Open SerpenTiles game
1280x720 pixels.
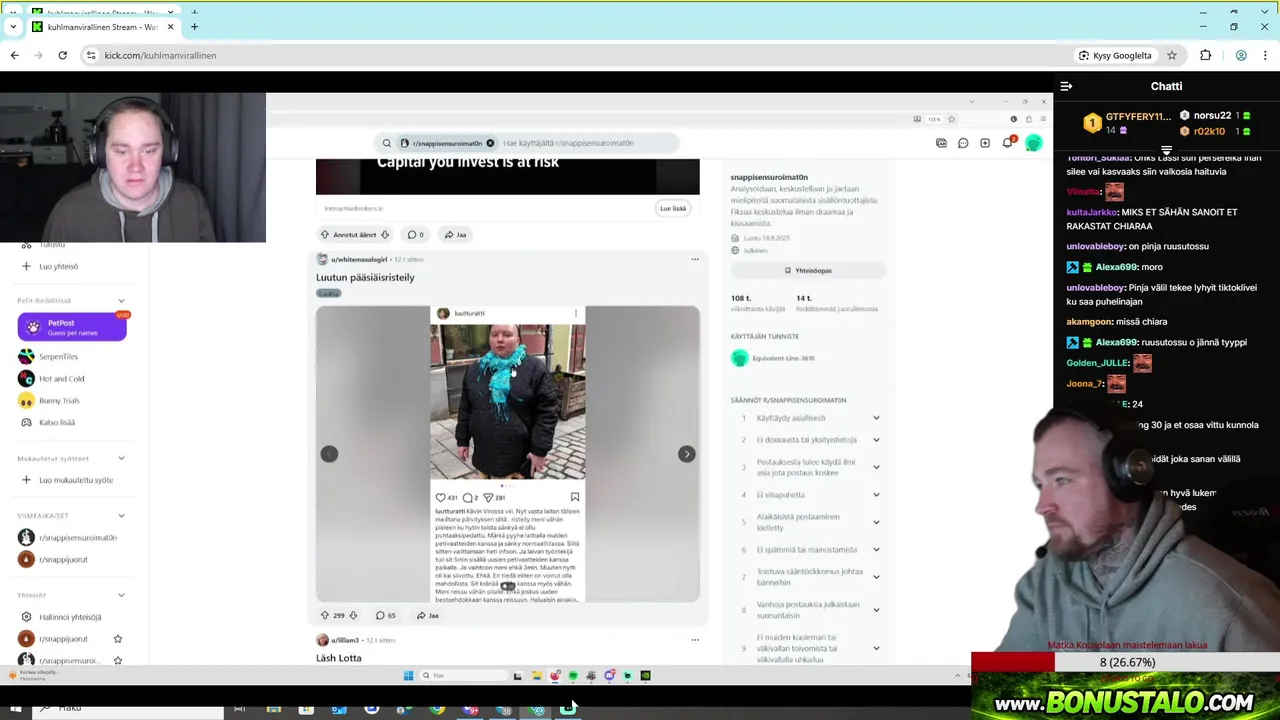[x=58, y=356]
